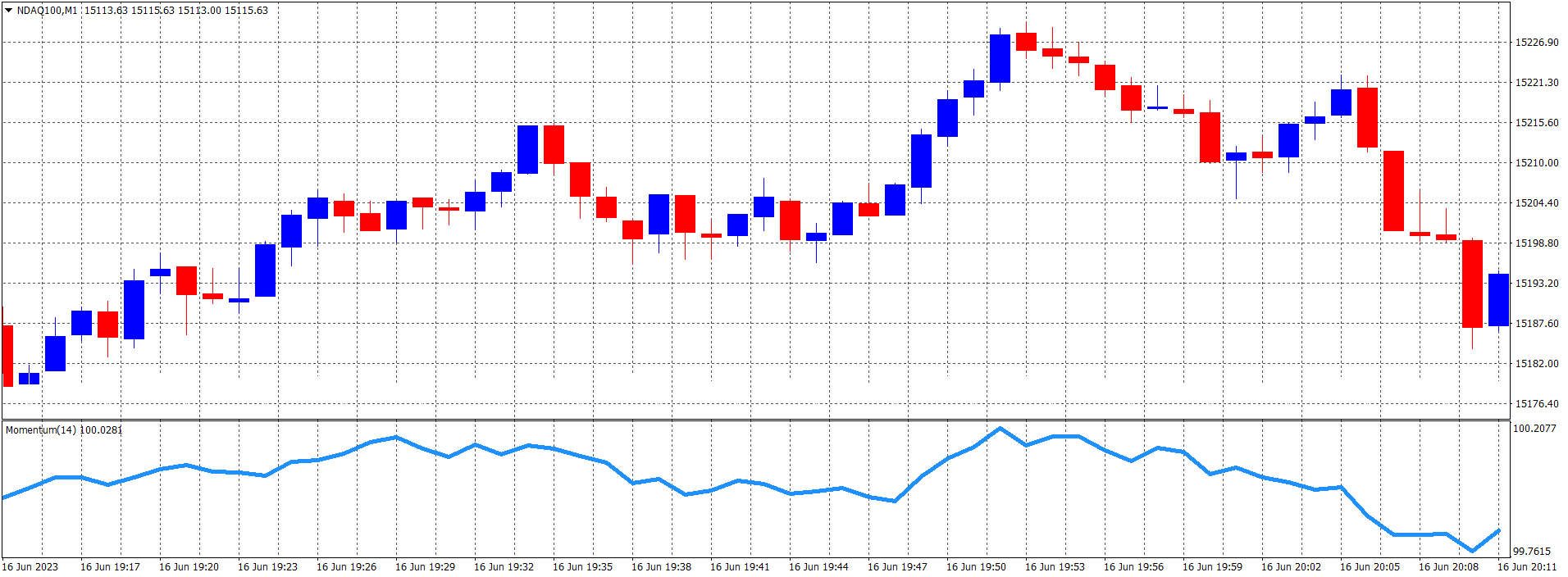The height and width of the screenshot is (577, 1568).
Task: Click the NDAQ100,M1 chart title
Action: pos(47,11)
